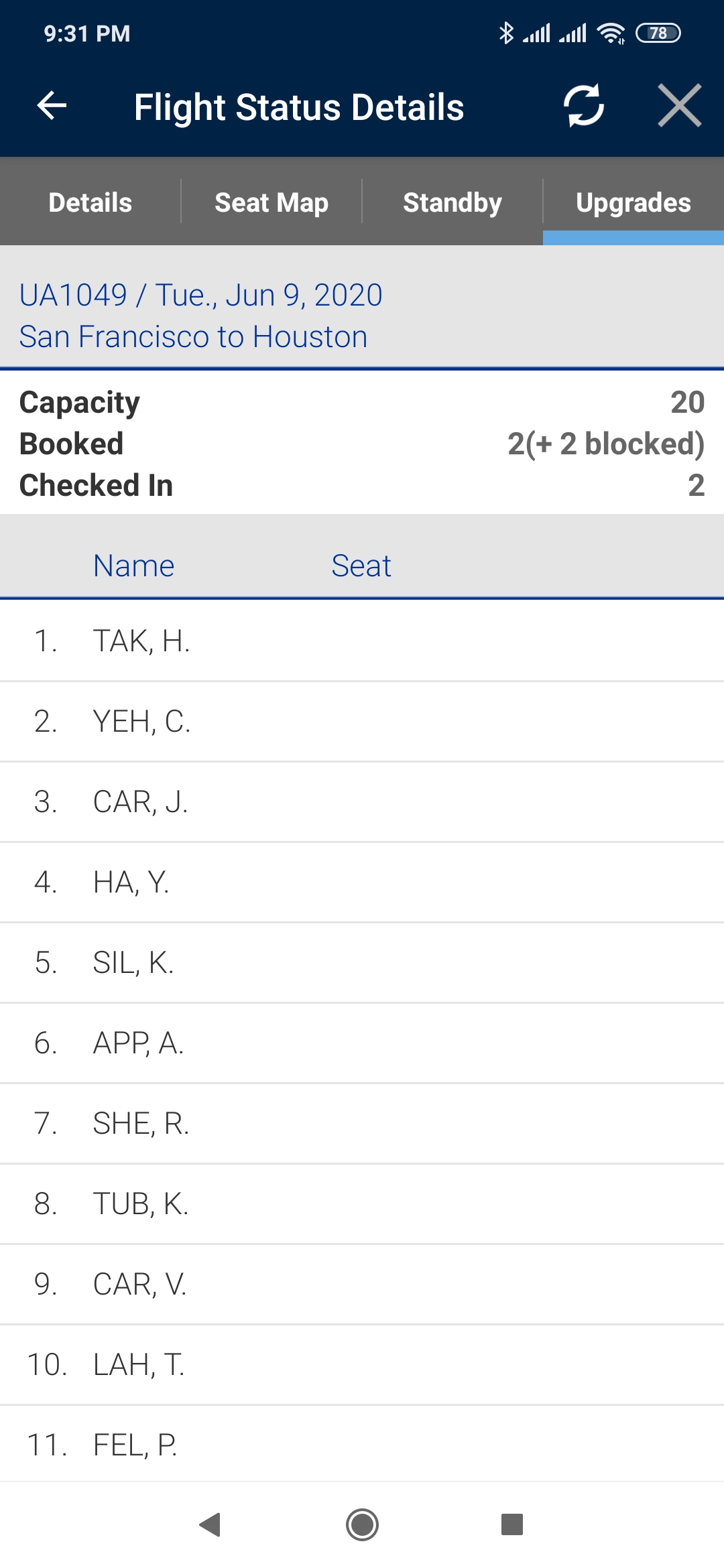Image resolution: width=724 pixels, height=1568 pixels.
Task: Select passenger FEL, P. row
Action: (x=362, y=1444)
